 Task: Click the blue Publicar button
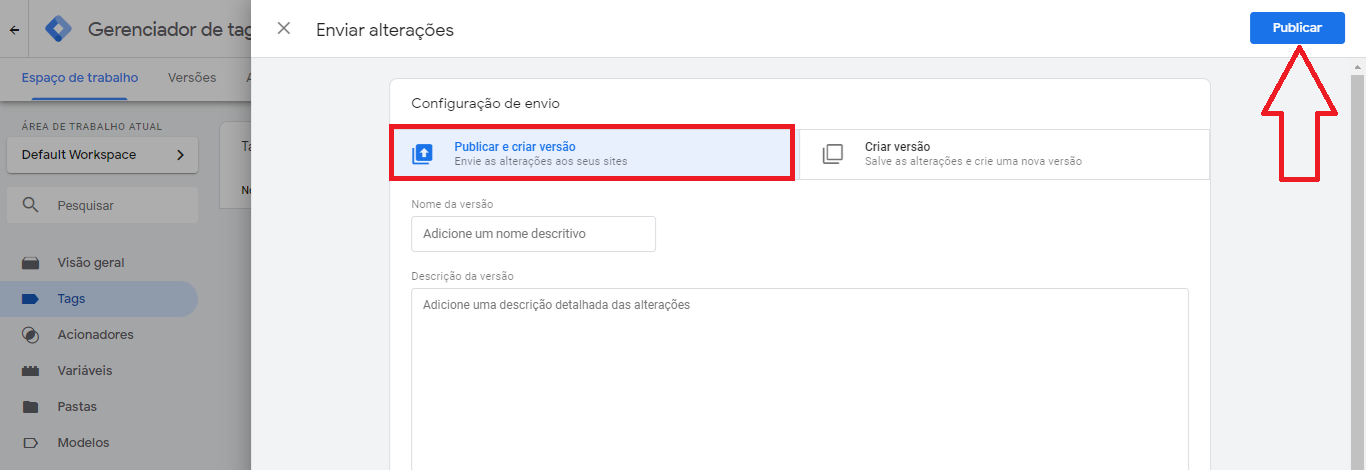(x=1297, y=28)
